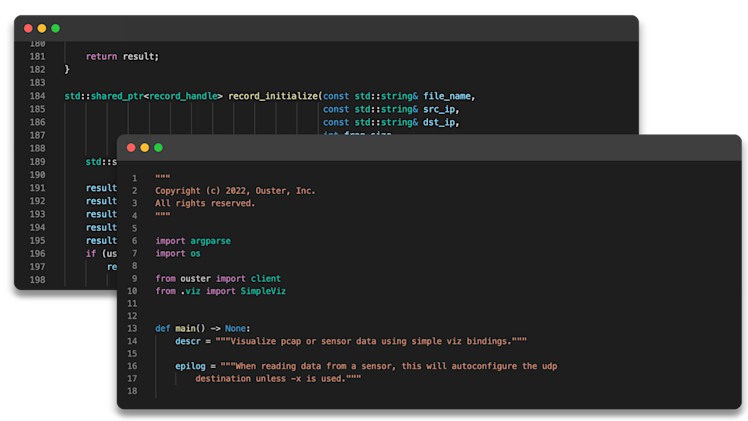Click 'return result;' on line 181
The height and width of the screenshot is (421, 748).
tap(122, 56)
